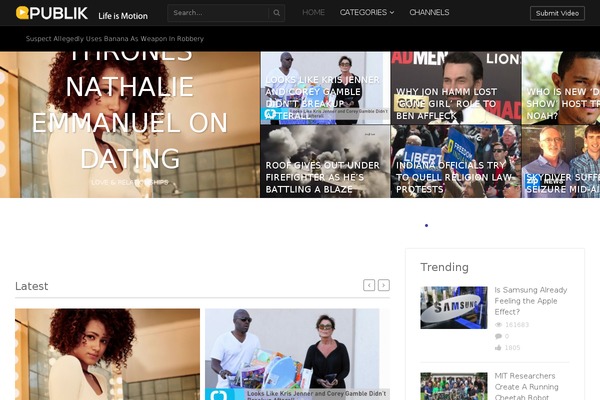Go to next Latest videos
The height and width of the screenshot is (400, 600).
[384, 285]
